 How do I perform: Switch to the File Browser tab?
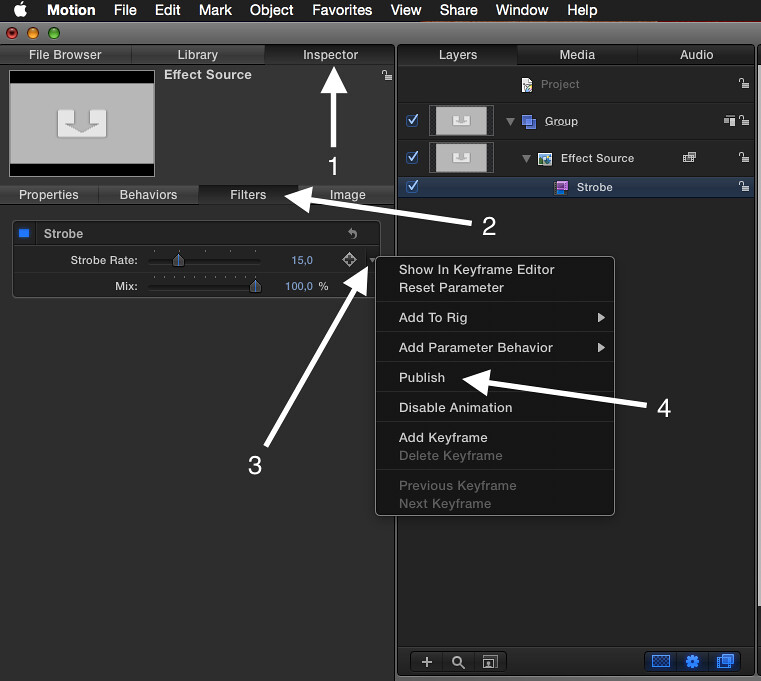tap(65, 55)
